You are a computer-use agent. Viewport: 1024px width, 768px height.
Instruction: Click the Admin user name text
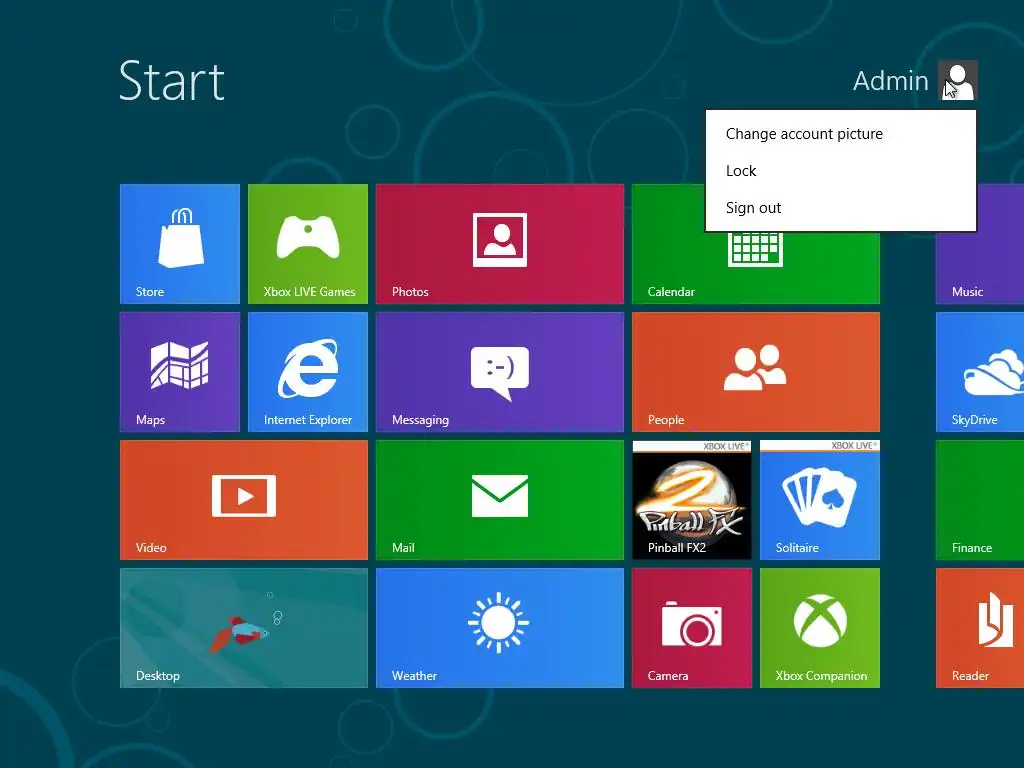pyautogui.click(x=890, y=81)
